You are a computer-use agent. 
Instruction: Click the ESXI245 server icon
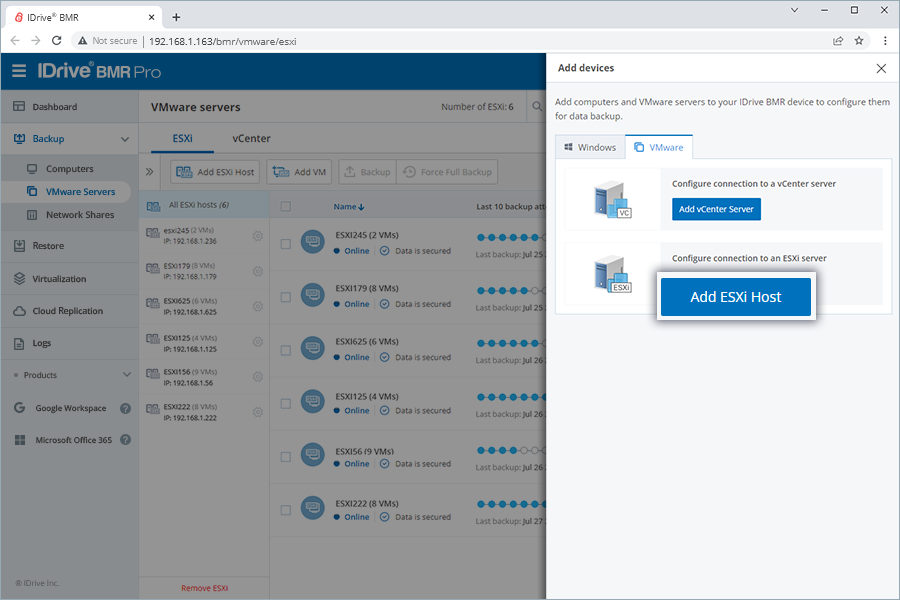pos(313,242)
